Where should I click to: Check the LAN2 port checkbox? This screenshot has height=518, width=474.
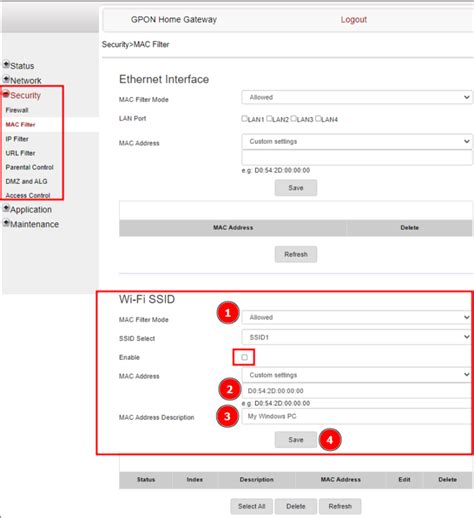pos(269,118)
